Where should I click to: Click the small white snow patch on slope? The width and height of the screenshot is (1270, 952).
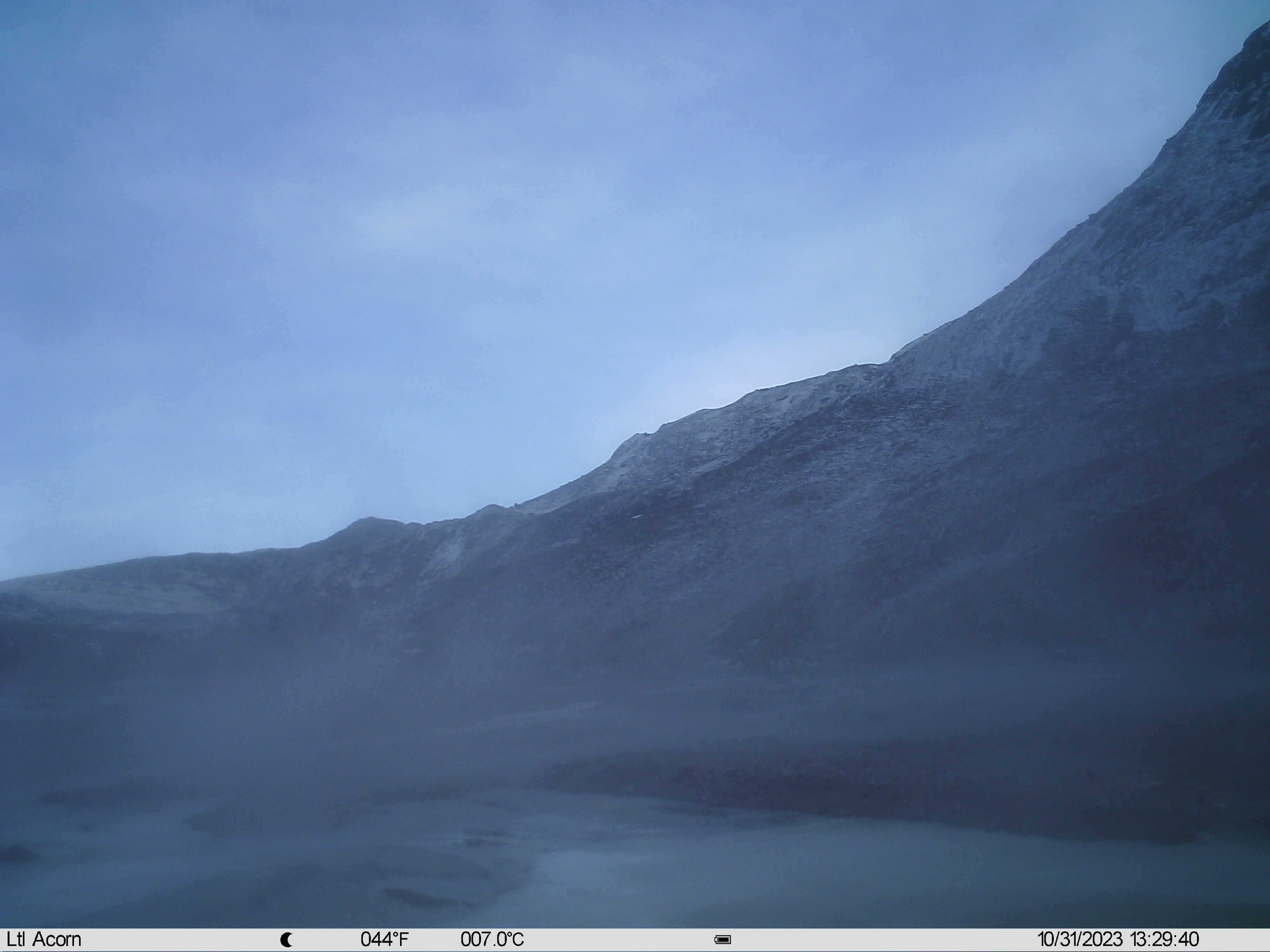click(x=636, y=516)
